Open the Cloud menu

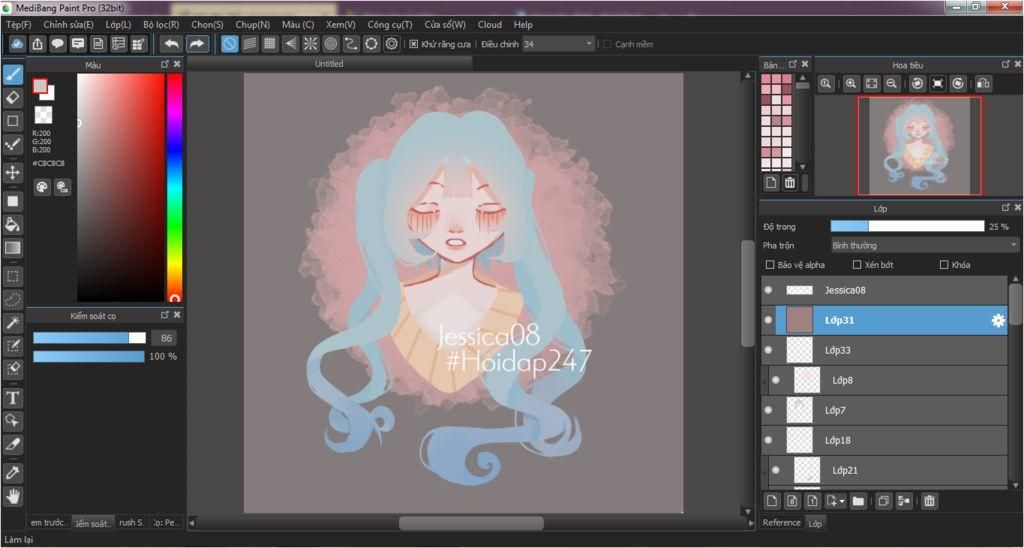click(x=490, y=24)
